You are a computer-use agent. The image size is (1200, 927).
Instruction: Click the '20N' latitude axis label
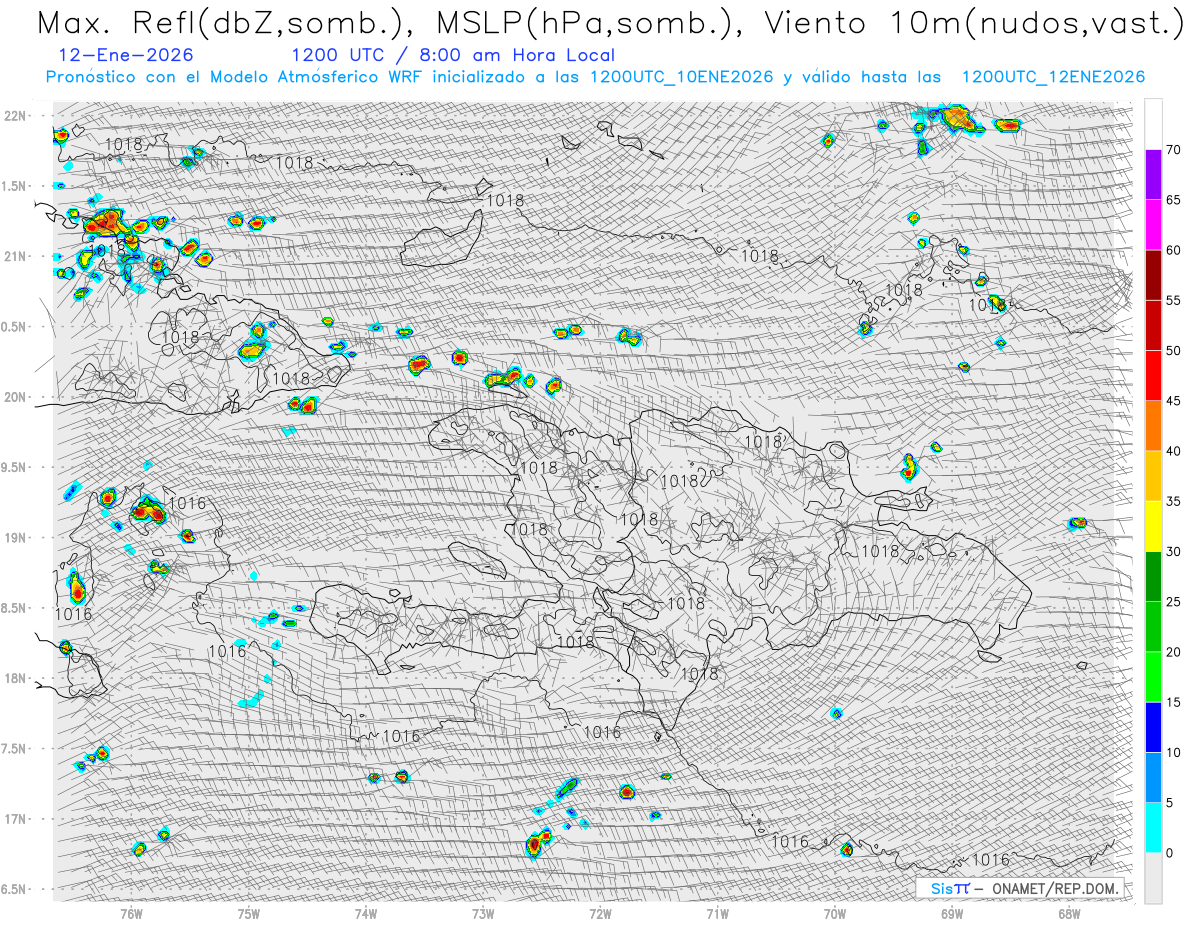pos(17,397)
